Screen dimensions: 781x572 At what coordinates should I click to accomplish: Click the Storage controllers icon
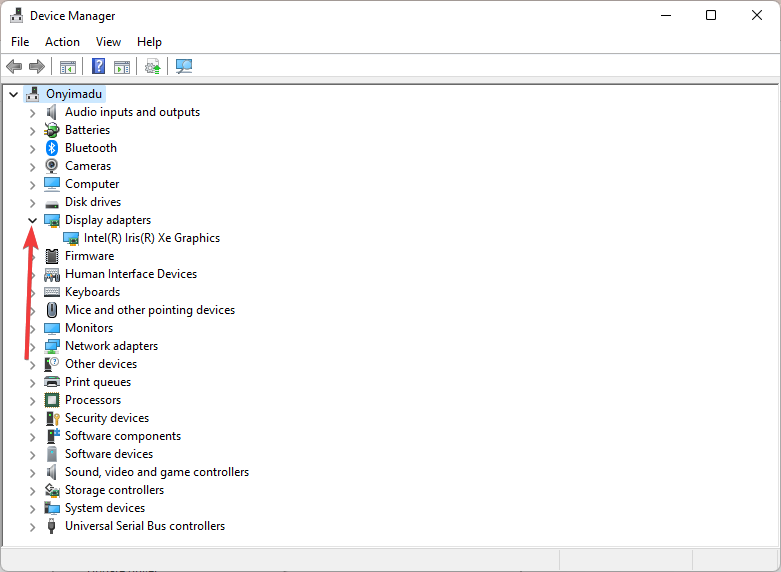point(52,490)
